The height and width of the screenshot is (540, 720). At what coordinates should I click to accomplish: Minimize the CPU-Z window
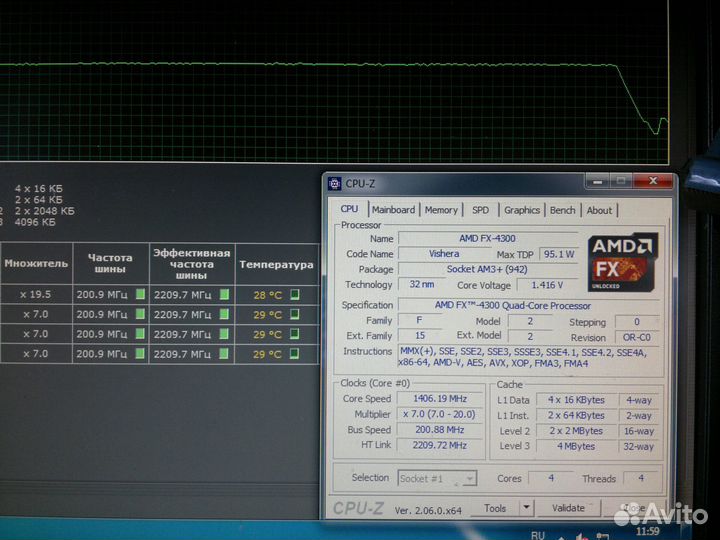[x=597, y=181]
